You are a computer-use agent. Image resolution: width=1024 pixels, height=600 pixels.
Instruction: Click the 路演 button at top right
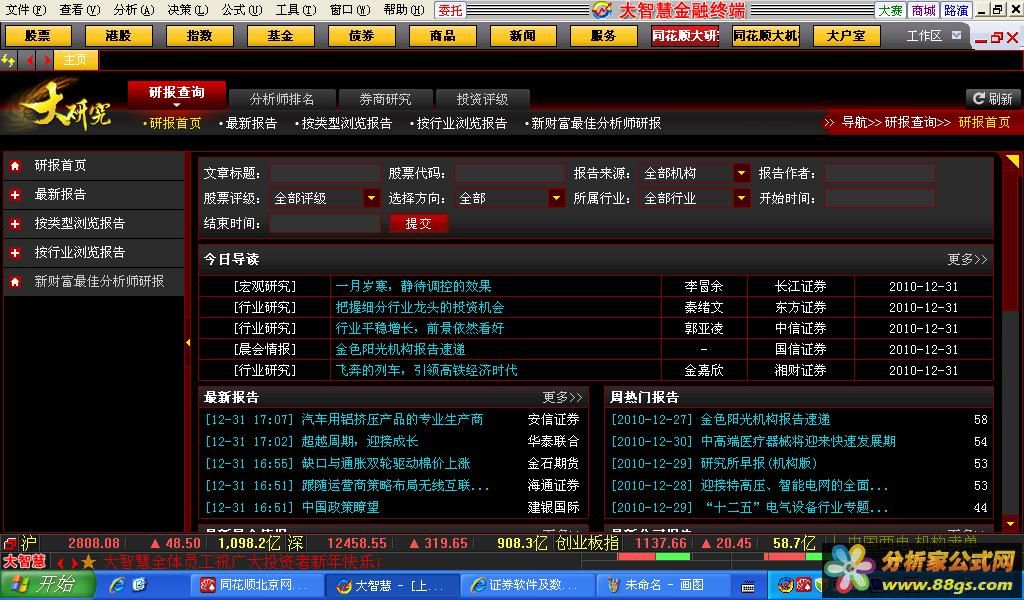(x=956, y=10)
